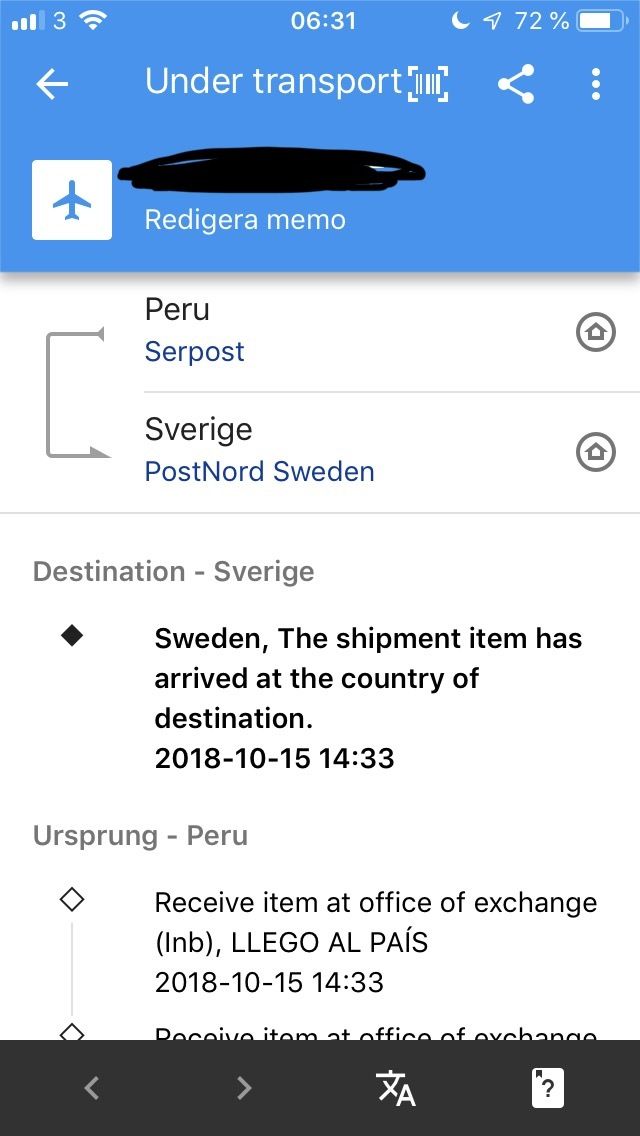This screenshot has width=640, height=1136.
Task: Tap the back arrow in header
Action: pos(52,84)
